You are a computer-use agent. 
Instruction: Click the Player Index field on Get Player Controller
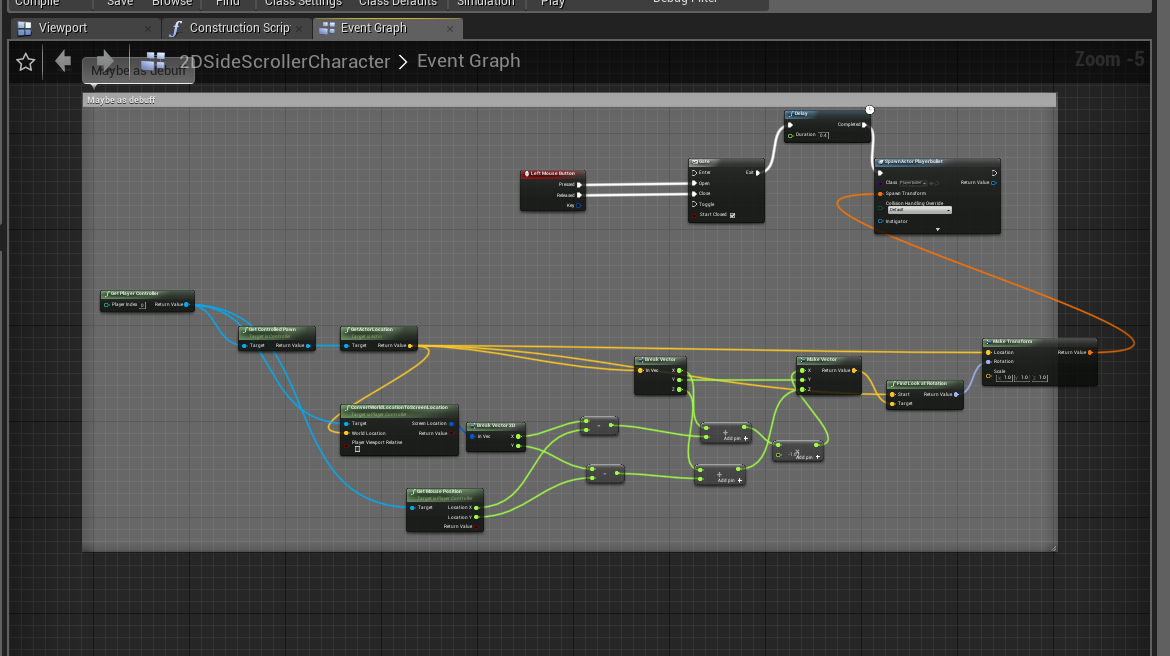(x=142, y=305)
